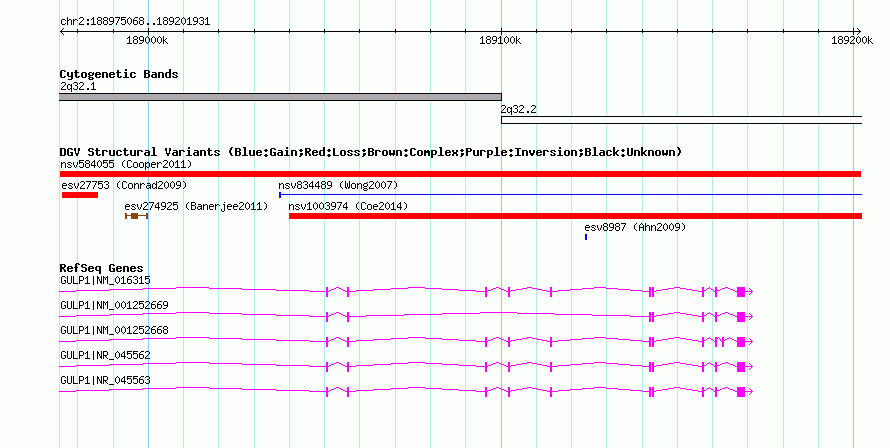Click the chr2:188975068..189201931 coordinate label

tap(135, 22)
